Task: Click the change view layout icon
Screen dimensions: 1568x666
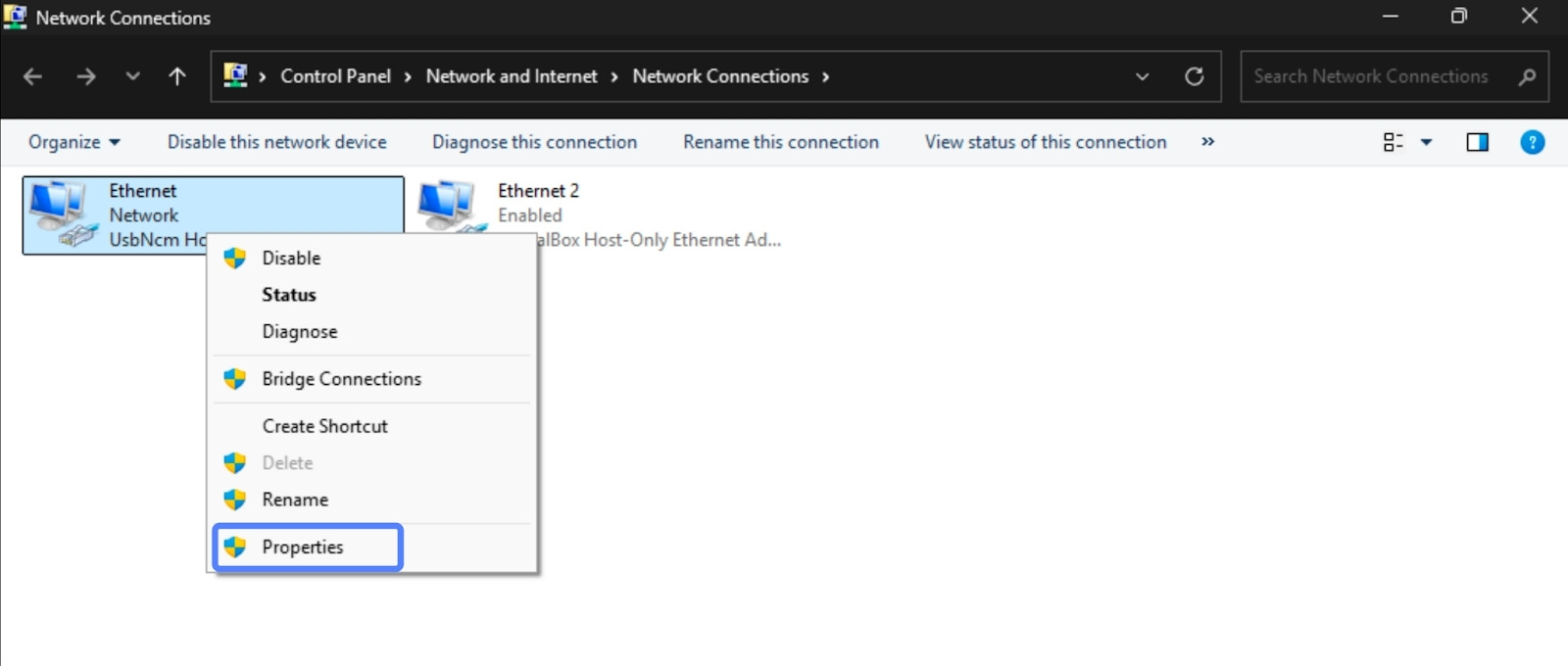Action: pos(1393,142)
